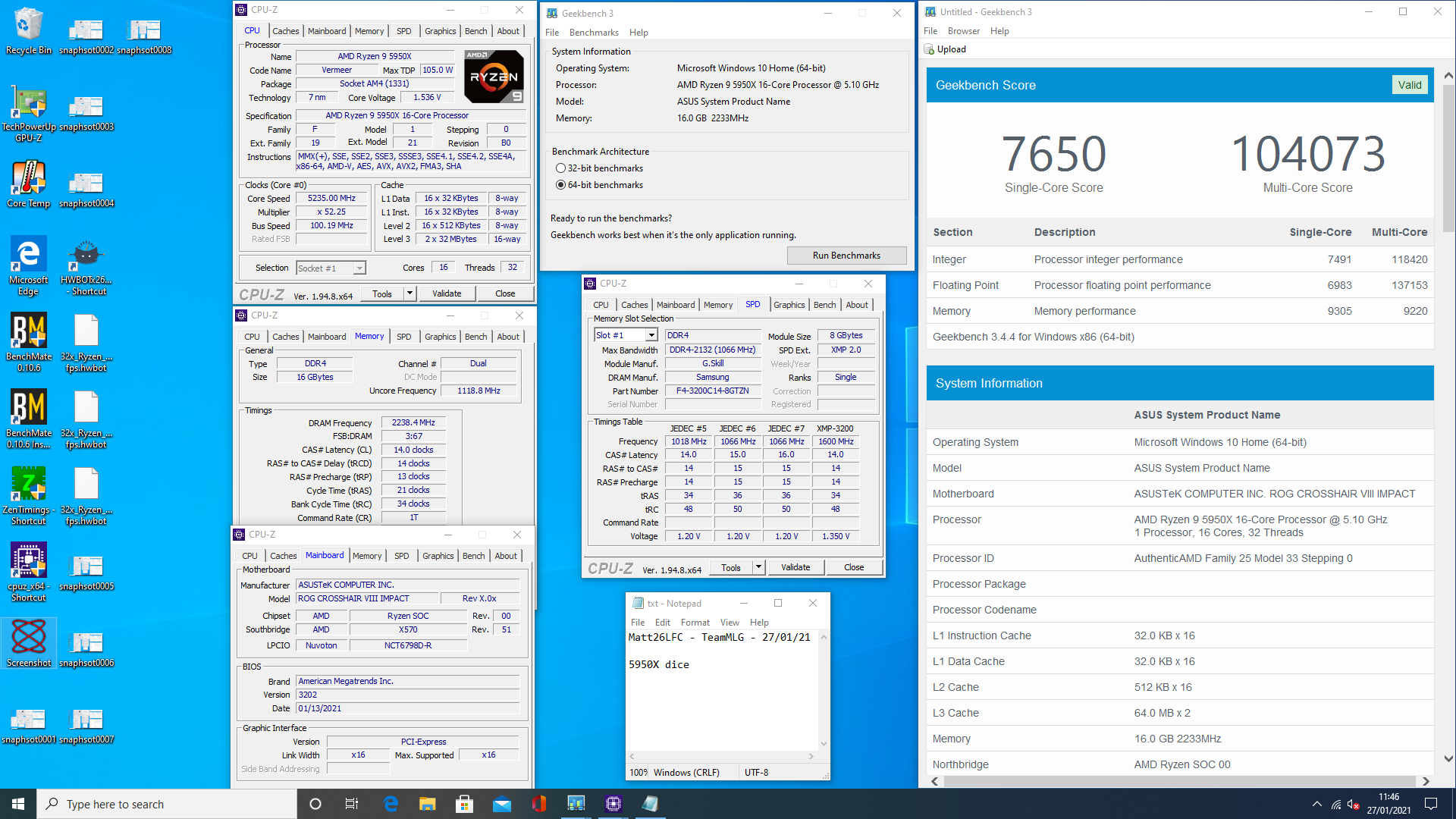Open BenchMate 0.10.6 Installer desktop icon
This screenshot has width=1456, height=819.
28,419
